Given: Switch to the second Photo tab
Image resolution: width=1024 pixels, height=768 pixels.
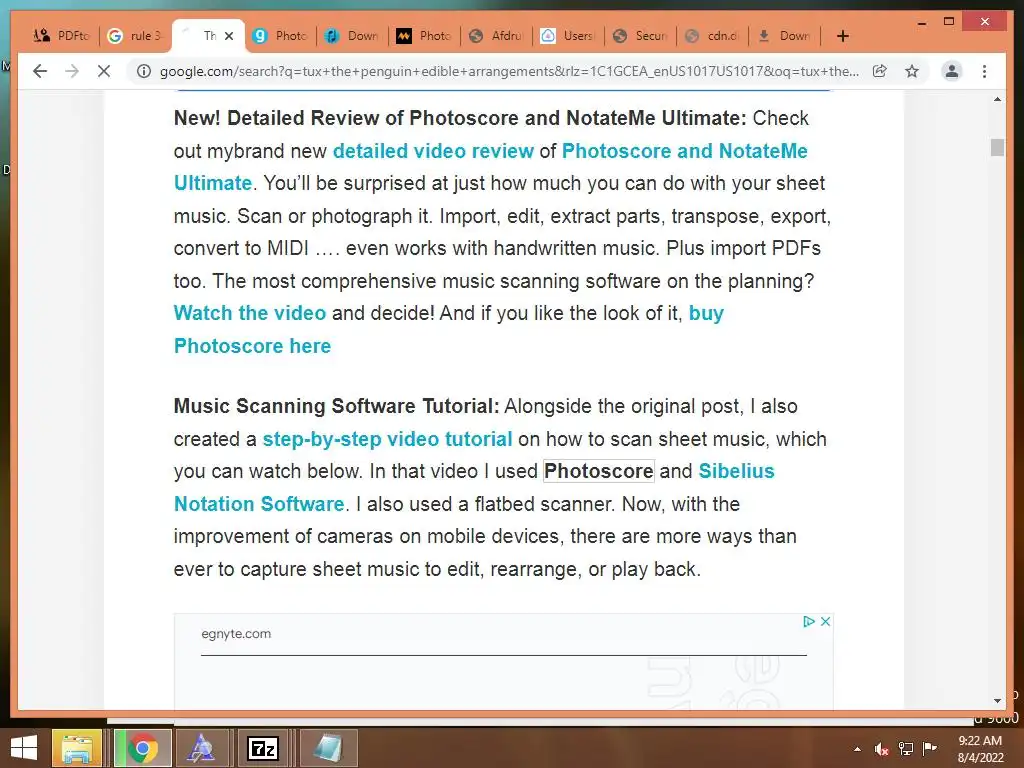Looking at the screenshot, I should coord(424,36).
